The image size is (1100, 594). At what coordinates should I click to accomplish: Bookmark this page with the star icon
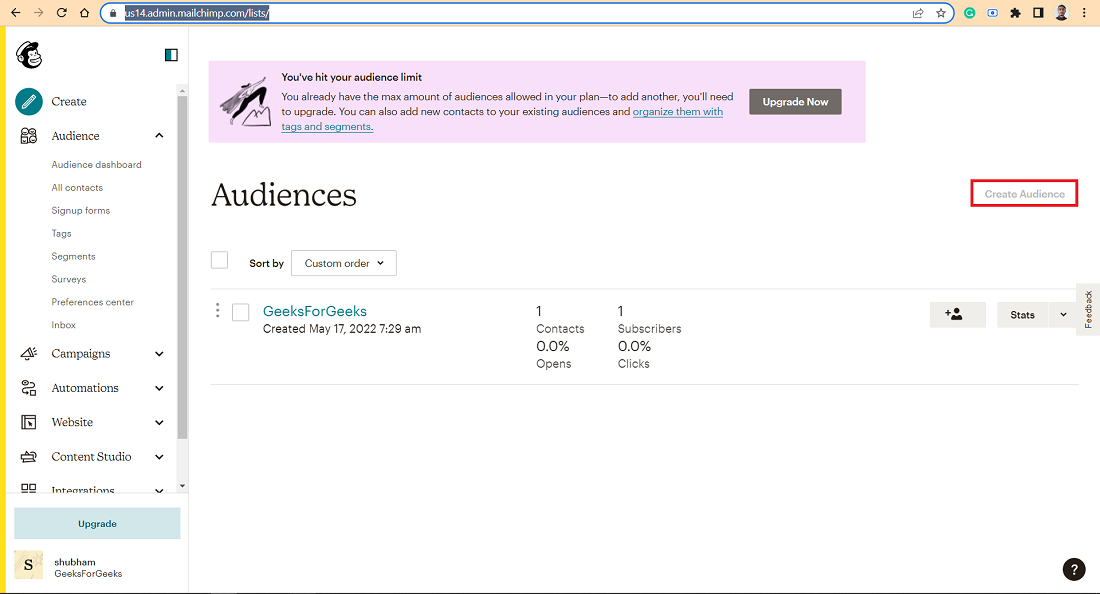[941, 13]
